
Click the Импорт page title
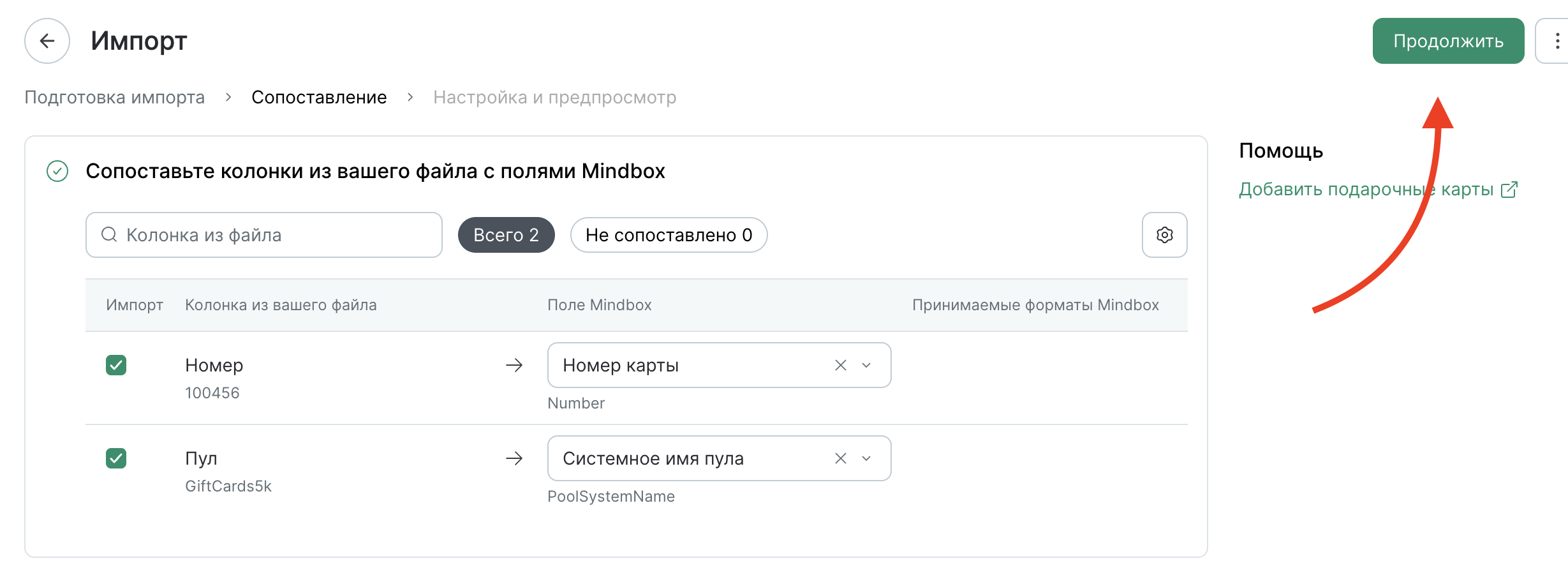click(x=139, y=41)
